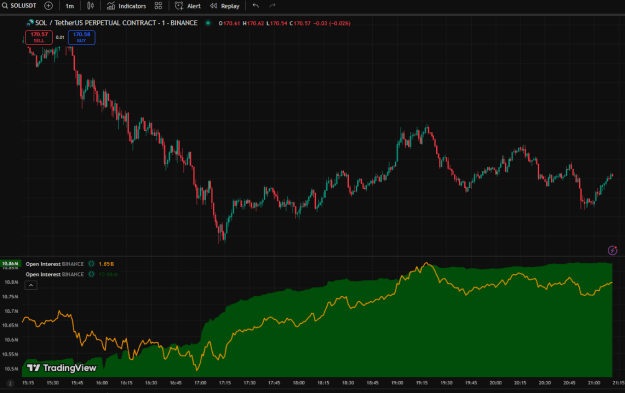The height and width of the screenshot is (393, 625).
Task: Click the close price C170.57 value
Action: point(300,23)
